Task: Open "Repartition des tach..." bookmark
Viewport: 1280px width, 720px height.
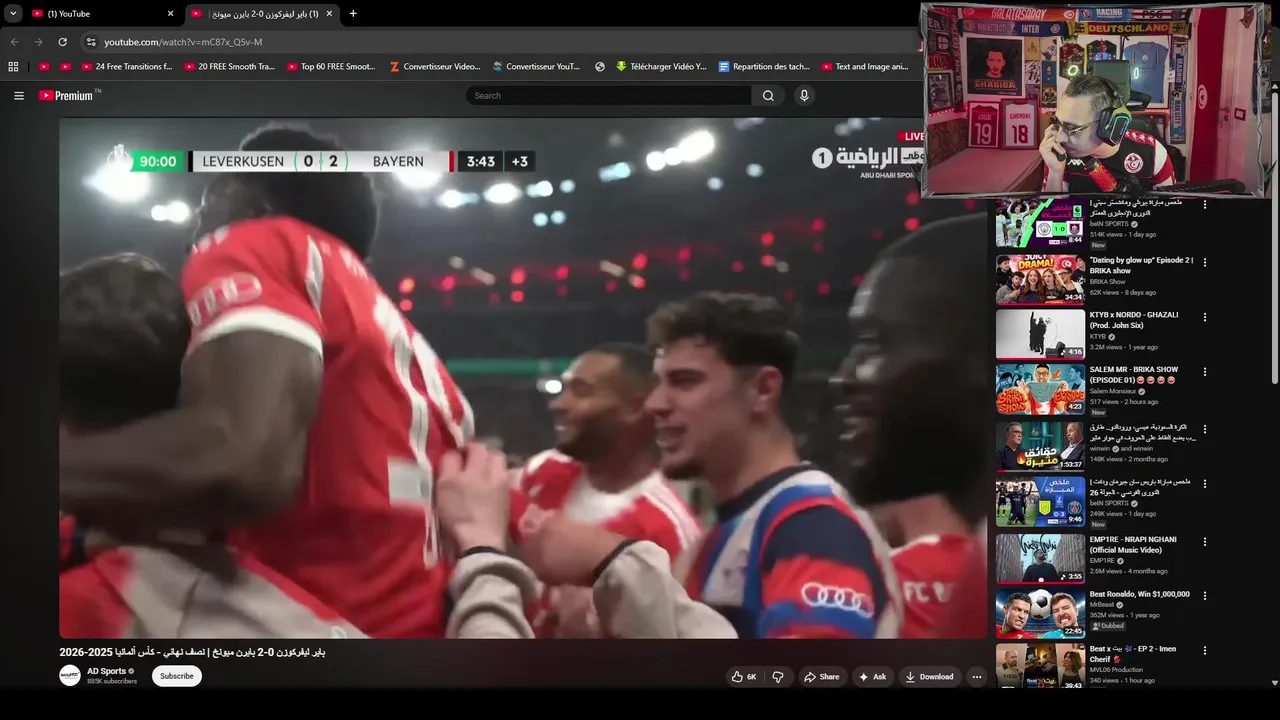Action: (764, 67)
